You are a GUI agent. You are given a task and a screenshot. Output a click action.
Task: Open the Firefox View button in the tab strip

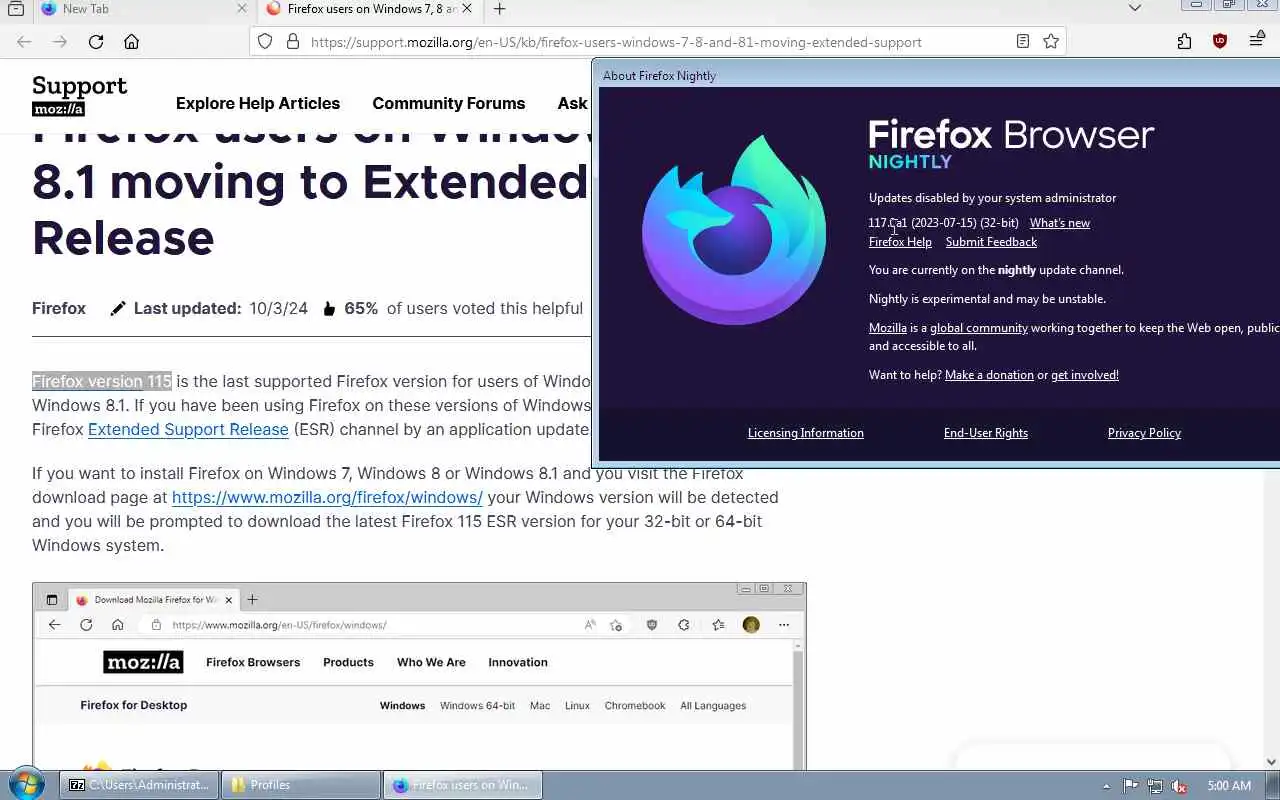16,9
